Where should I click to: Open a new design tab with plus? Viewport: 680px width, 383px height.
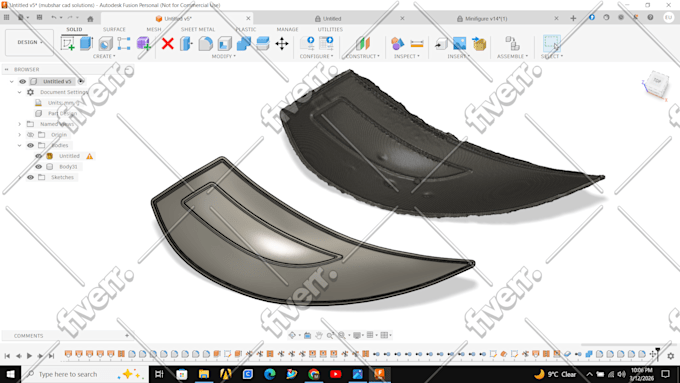coord(573,18)
